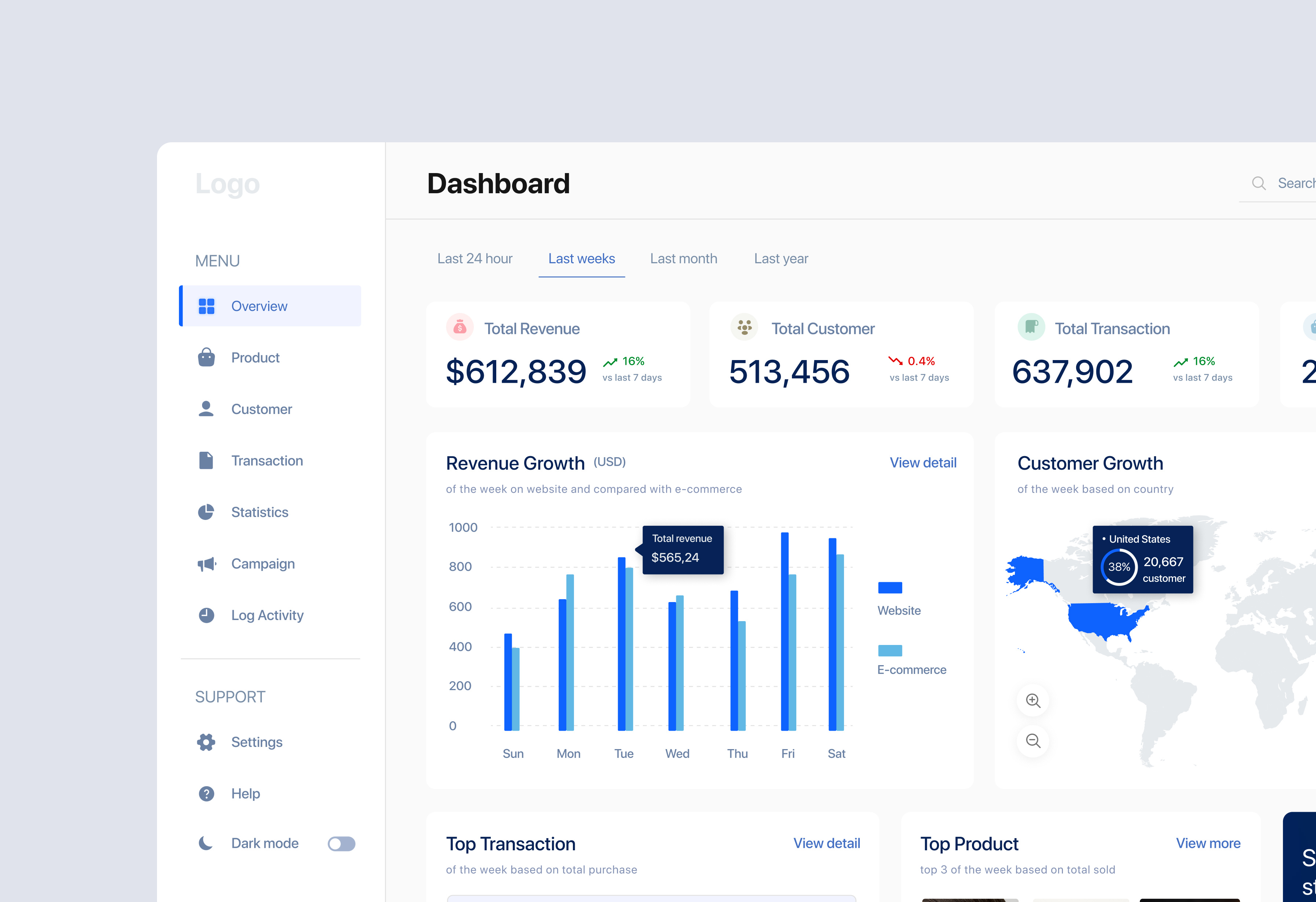
Task: Select the Statistics pie chart icon
Action: 206,512
